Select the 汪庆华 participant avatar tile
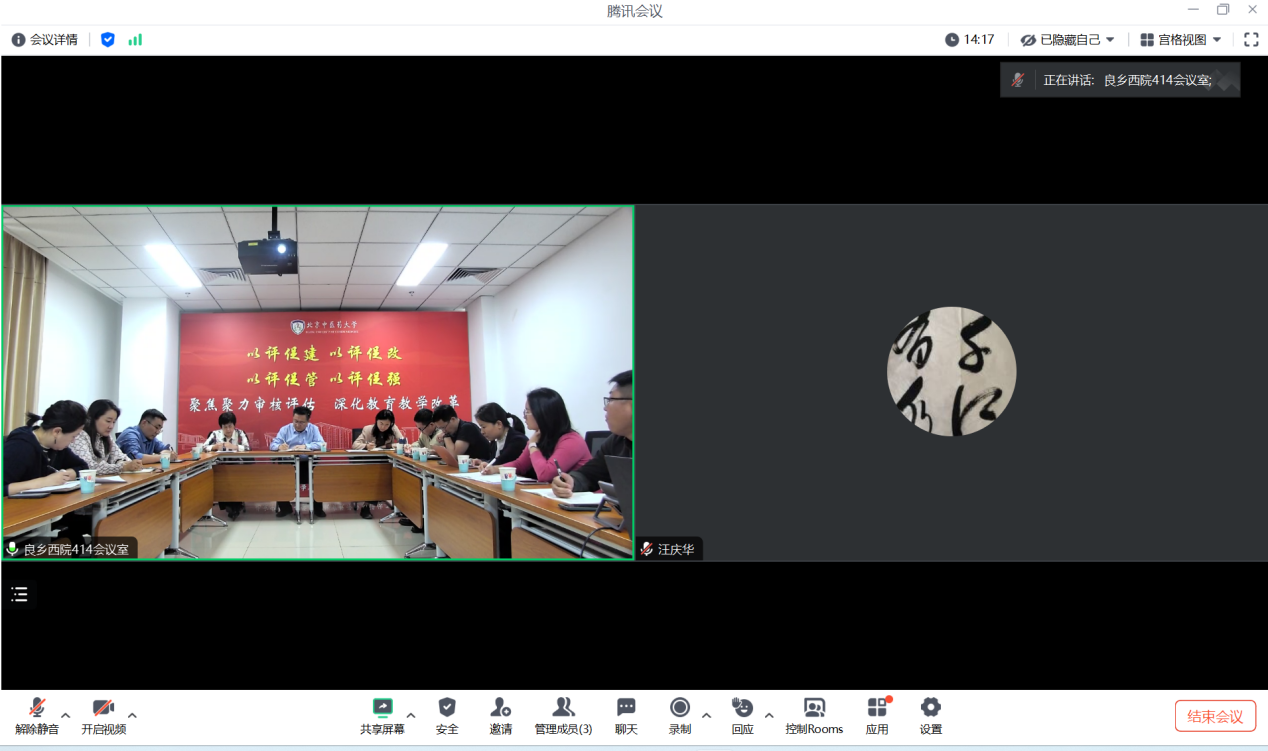Screen dimensions: 1268x751 point(951,372)
